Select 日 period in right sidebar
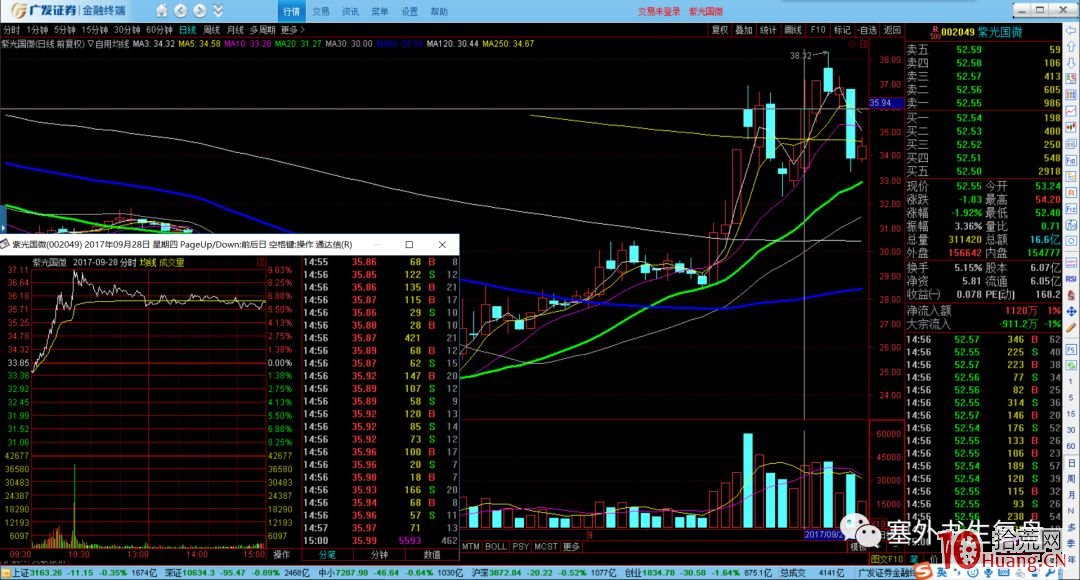 1071,462
